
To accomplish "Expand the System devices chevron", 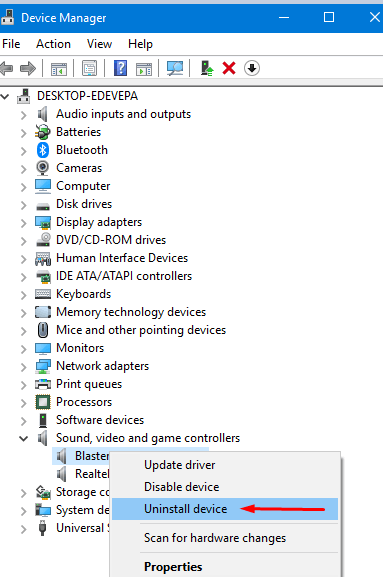I will pyautogui.click(x=24, y=511).
